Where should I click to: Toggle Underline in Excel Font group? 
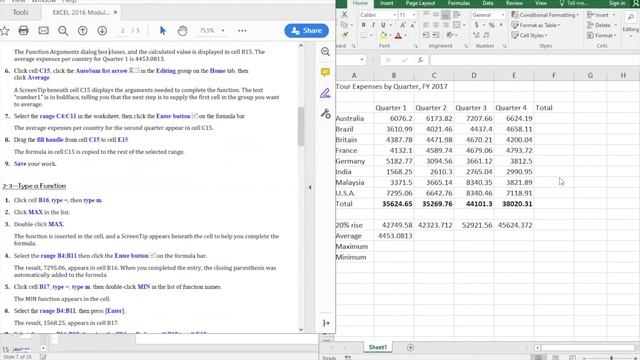(383, 25)
